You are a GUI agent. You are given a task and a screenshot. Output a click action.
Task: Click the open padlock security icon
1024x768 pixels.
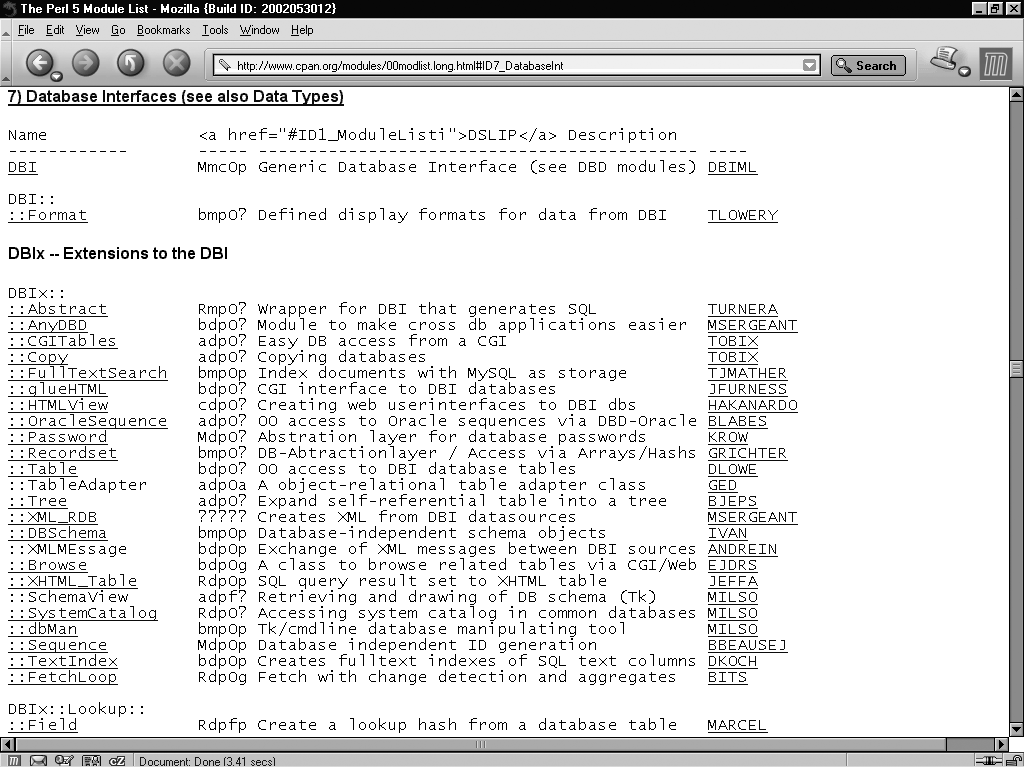pyautogui.click(x=1012, y=761)
